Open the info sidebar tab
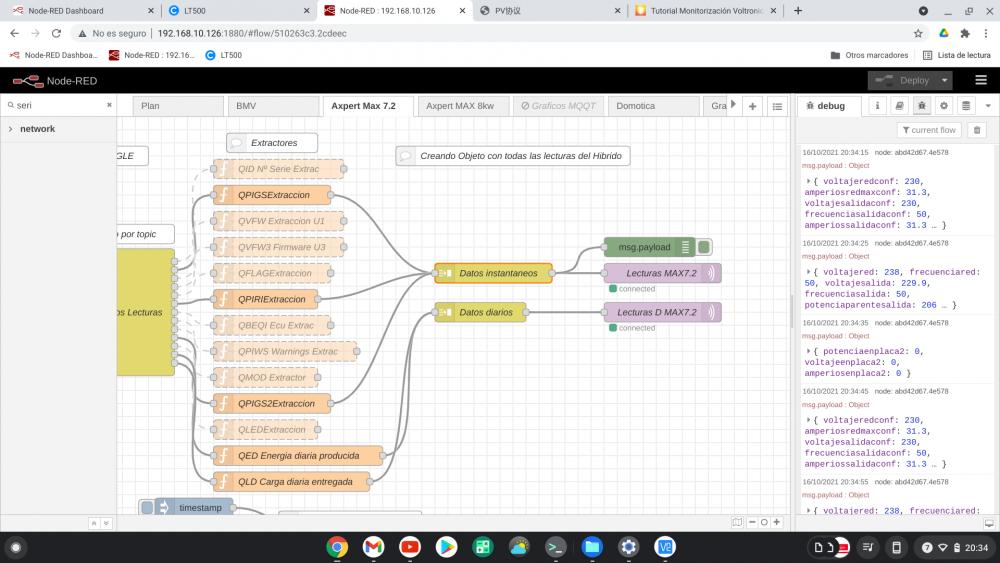This screenshot has width=1000, height=563. tap(877, 106)
